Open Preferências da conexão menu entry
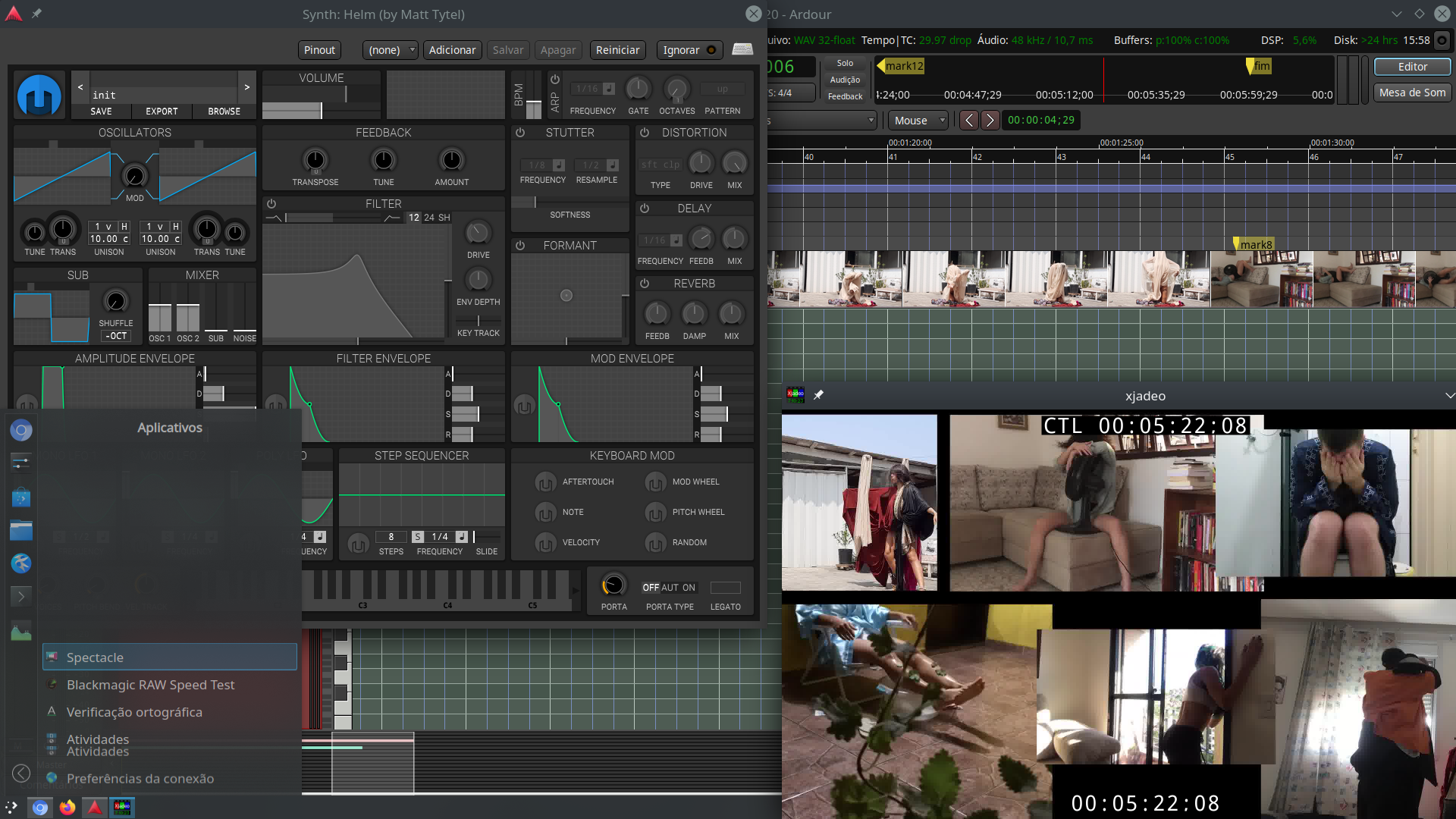Image resolution: width=1456 pixels, height=819 pixels. pos(140,778)
